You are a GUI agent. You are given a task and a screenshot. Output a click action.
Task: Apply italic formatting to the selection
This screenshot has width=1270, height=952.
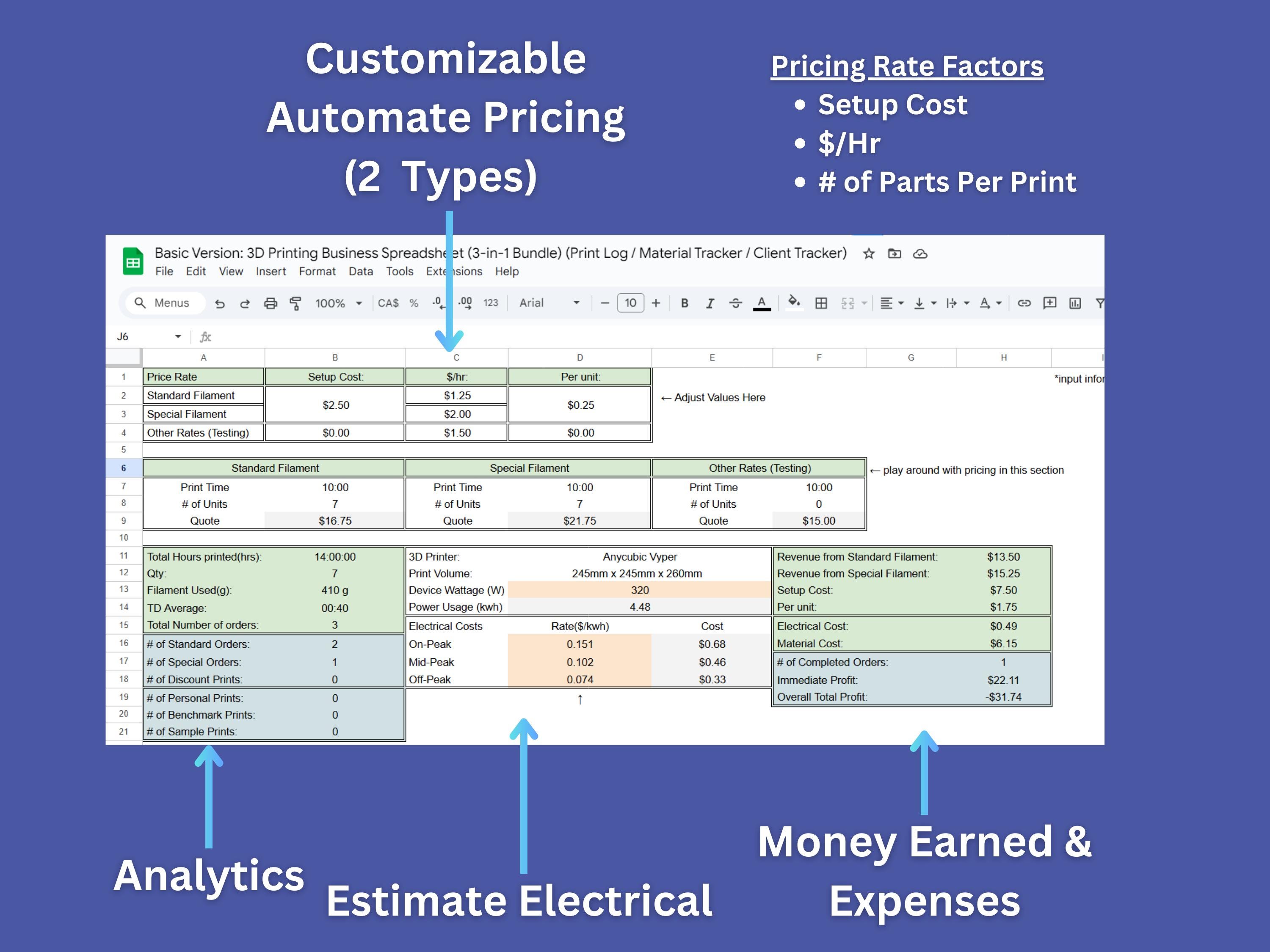[710, 303]
